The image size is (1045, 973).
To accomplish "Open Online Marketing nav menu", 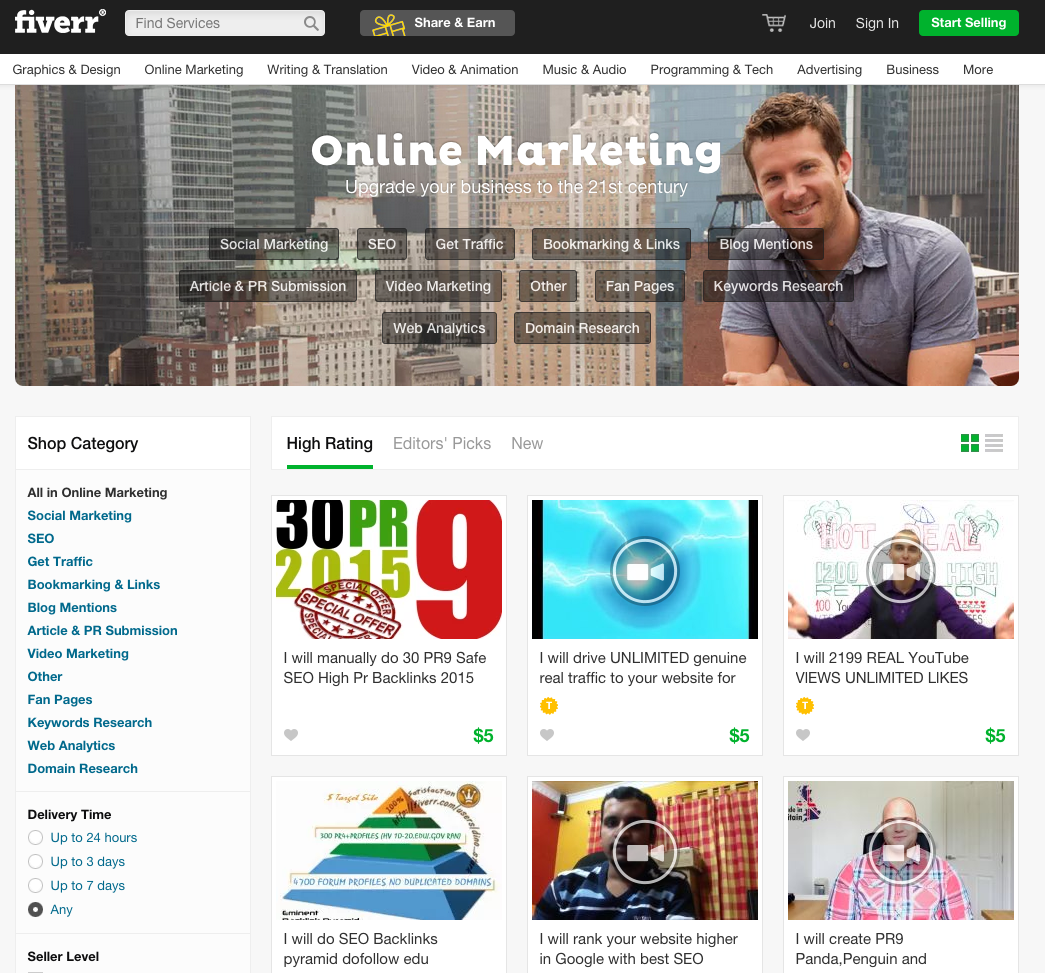I will 194,69.
